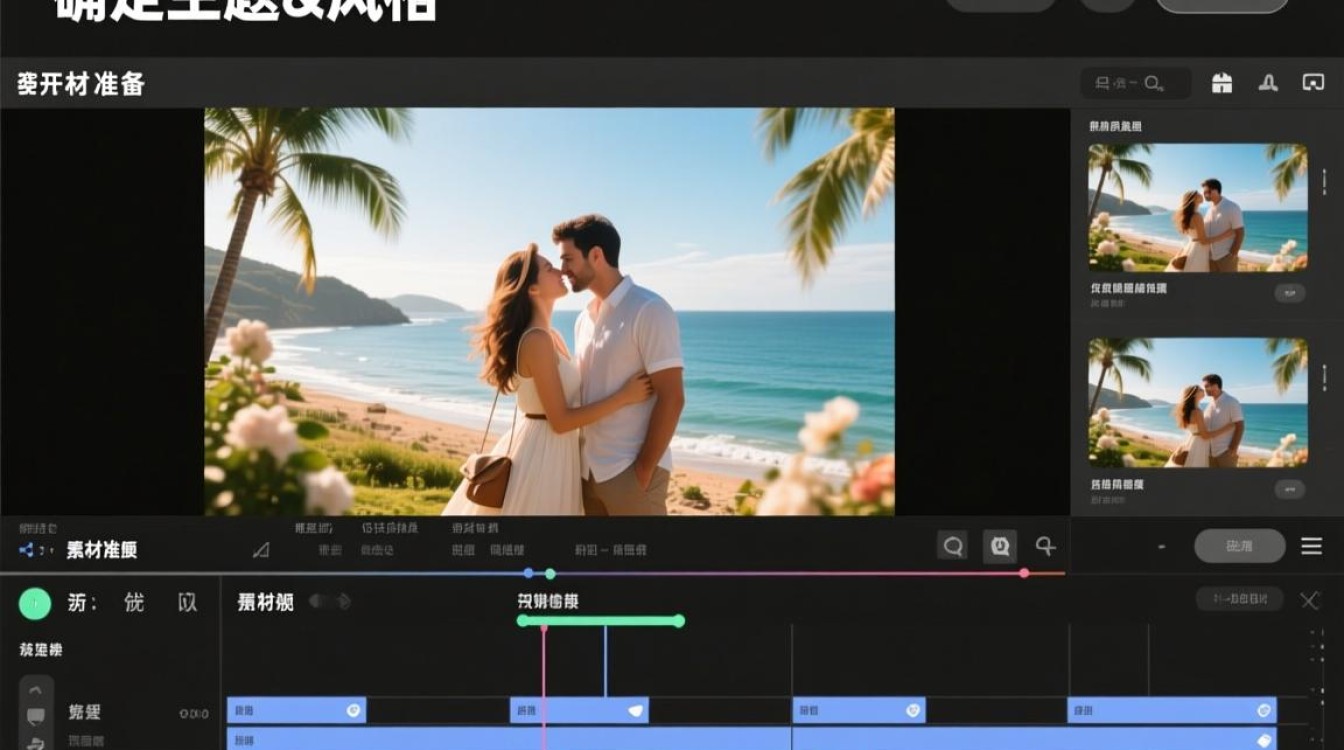Open the empty speech bubble tool
Image resolution: width=1344 pixels, height=750 pixels.
point(953,546)
